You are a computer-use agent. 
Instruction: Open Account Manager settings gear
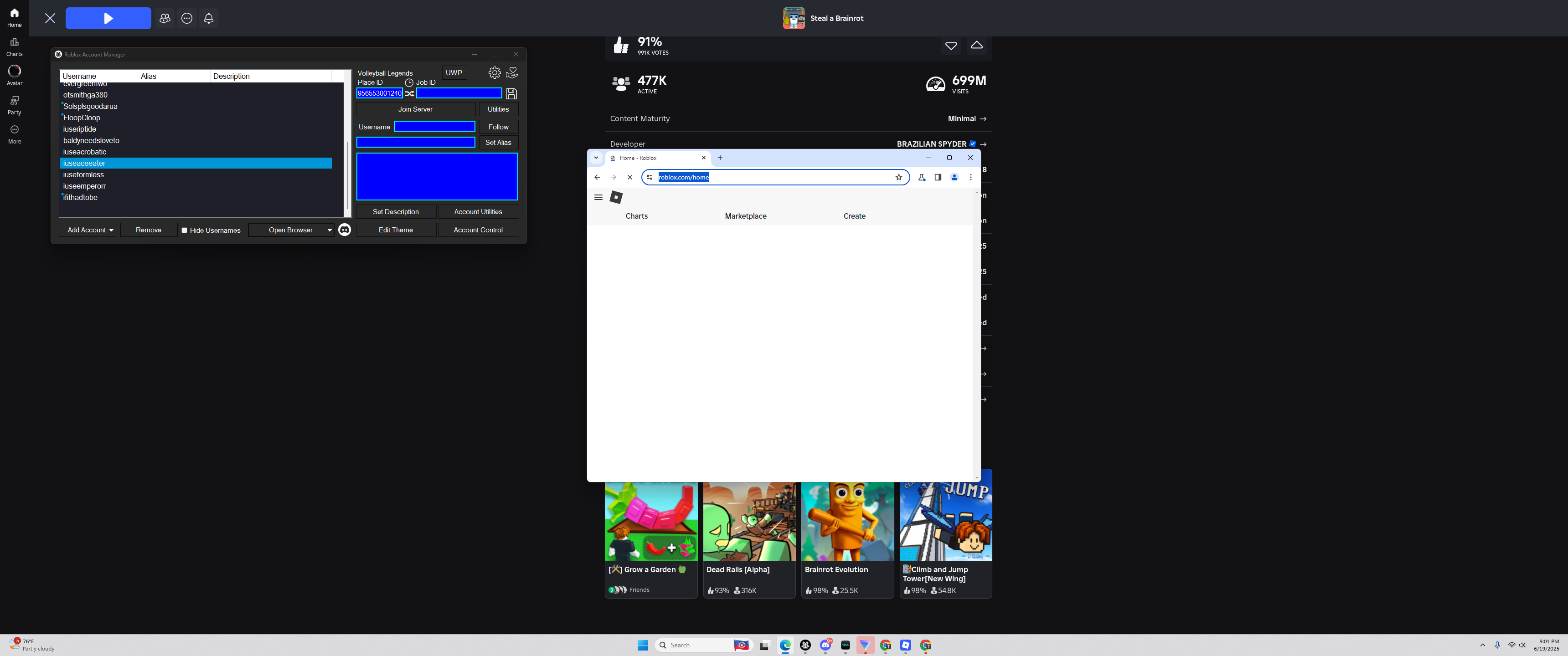494,73
